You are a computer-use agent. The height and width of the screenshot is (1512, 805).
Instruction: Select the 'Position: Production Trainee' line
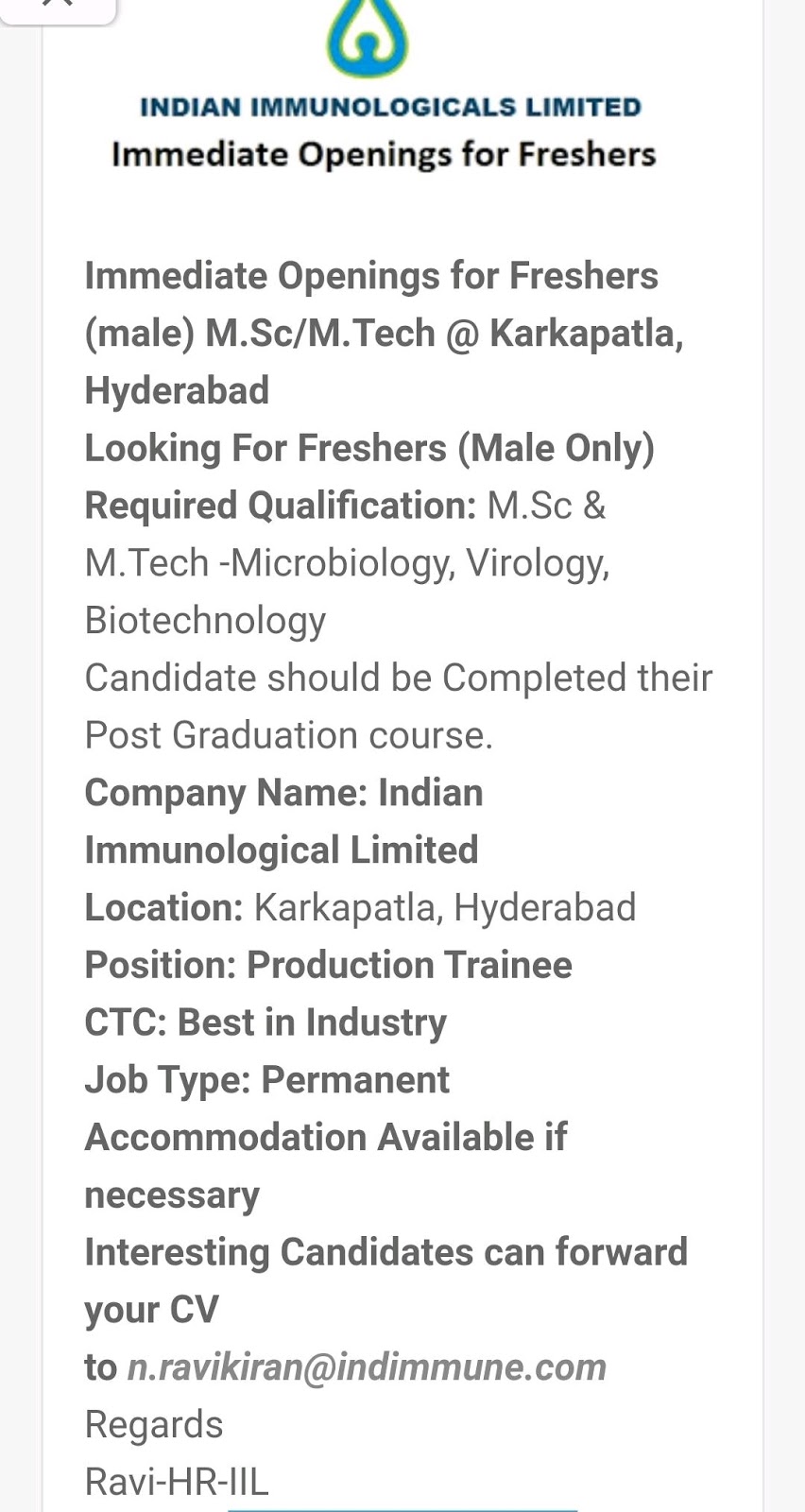point(329,965)
